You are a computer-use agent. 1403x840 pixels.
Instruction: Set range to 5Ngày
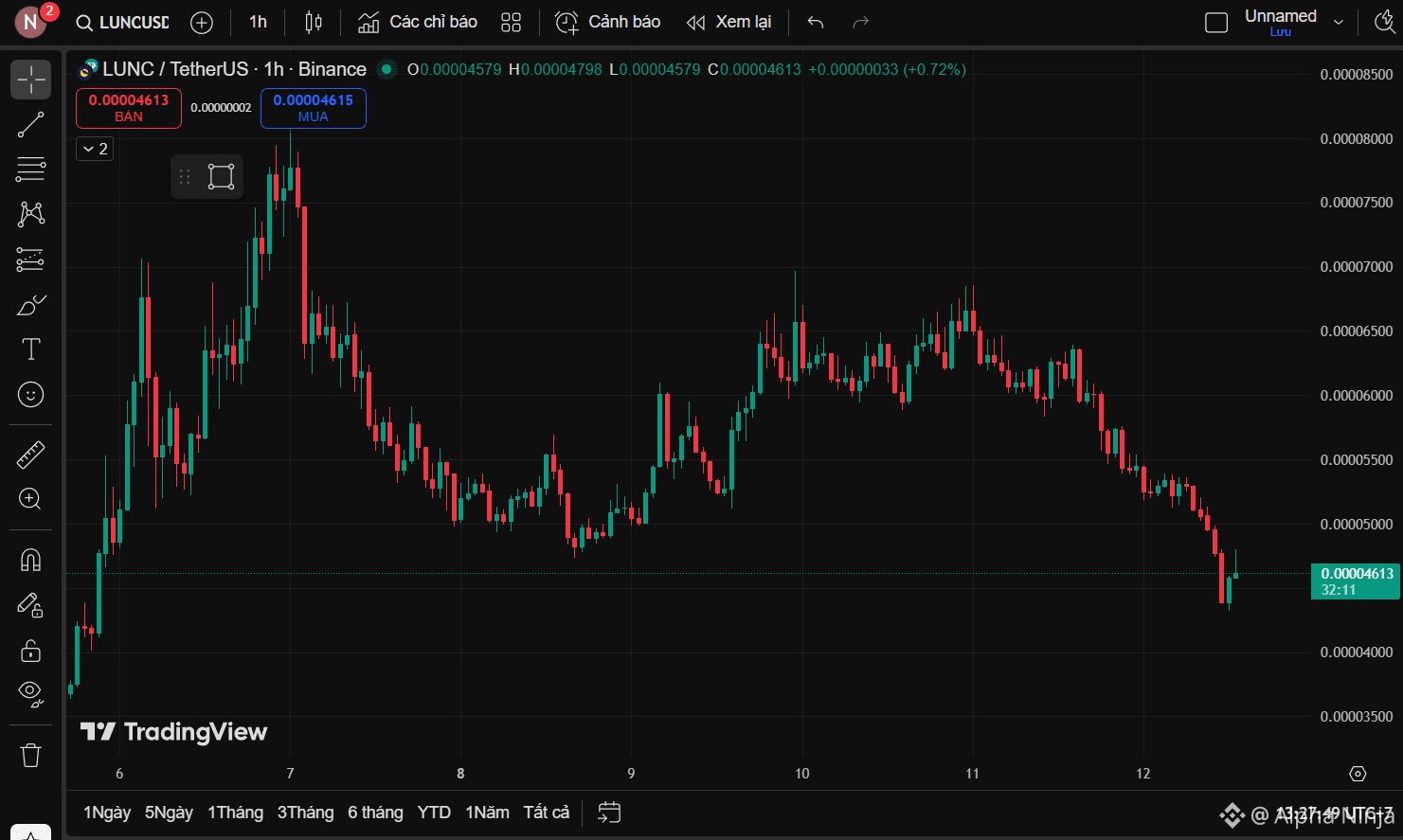coord(169,813)
